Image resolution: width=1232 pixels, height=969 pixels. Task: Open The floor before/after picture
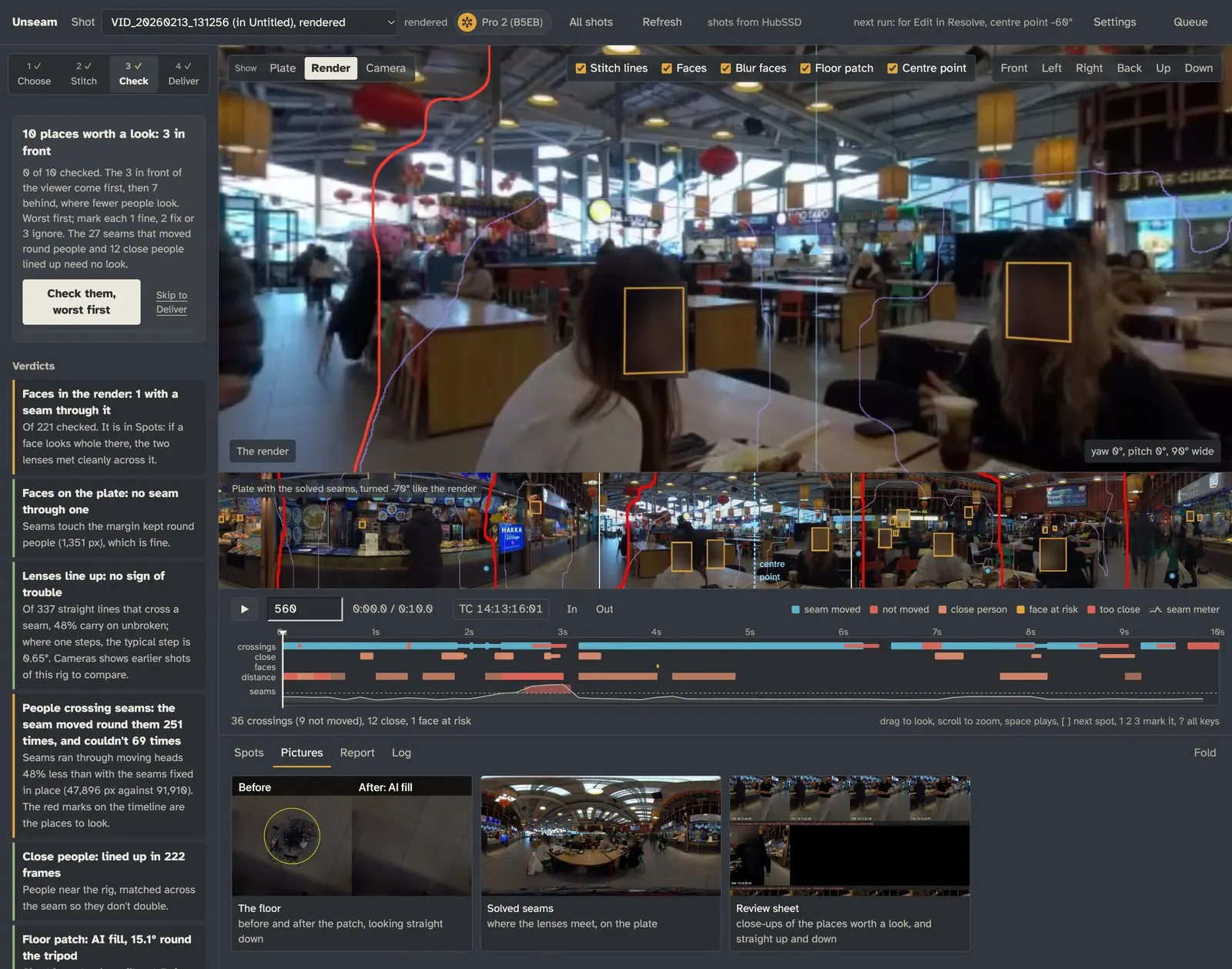(x=352, y=863)
